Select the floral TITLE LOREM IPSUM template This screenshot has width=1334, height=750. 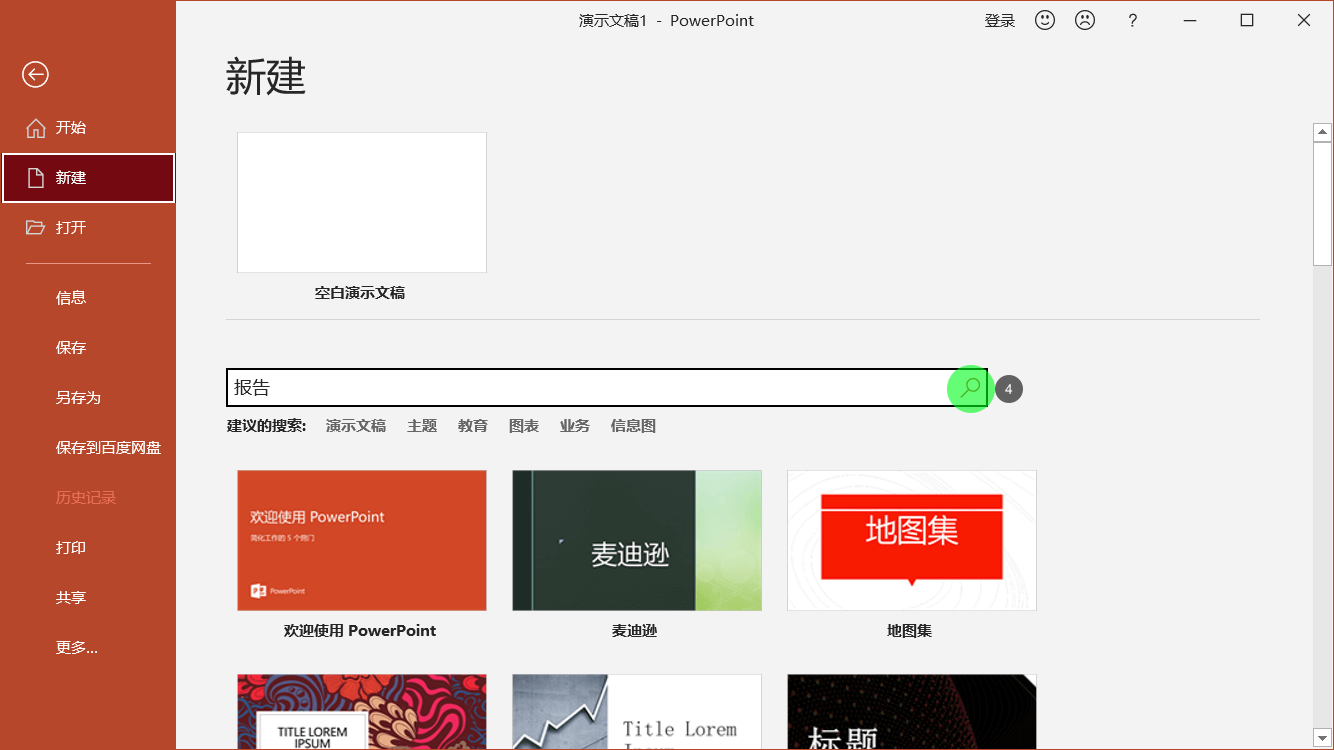coord(362,711)
